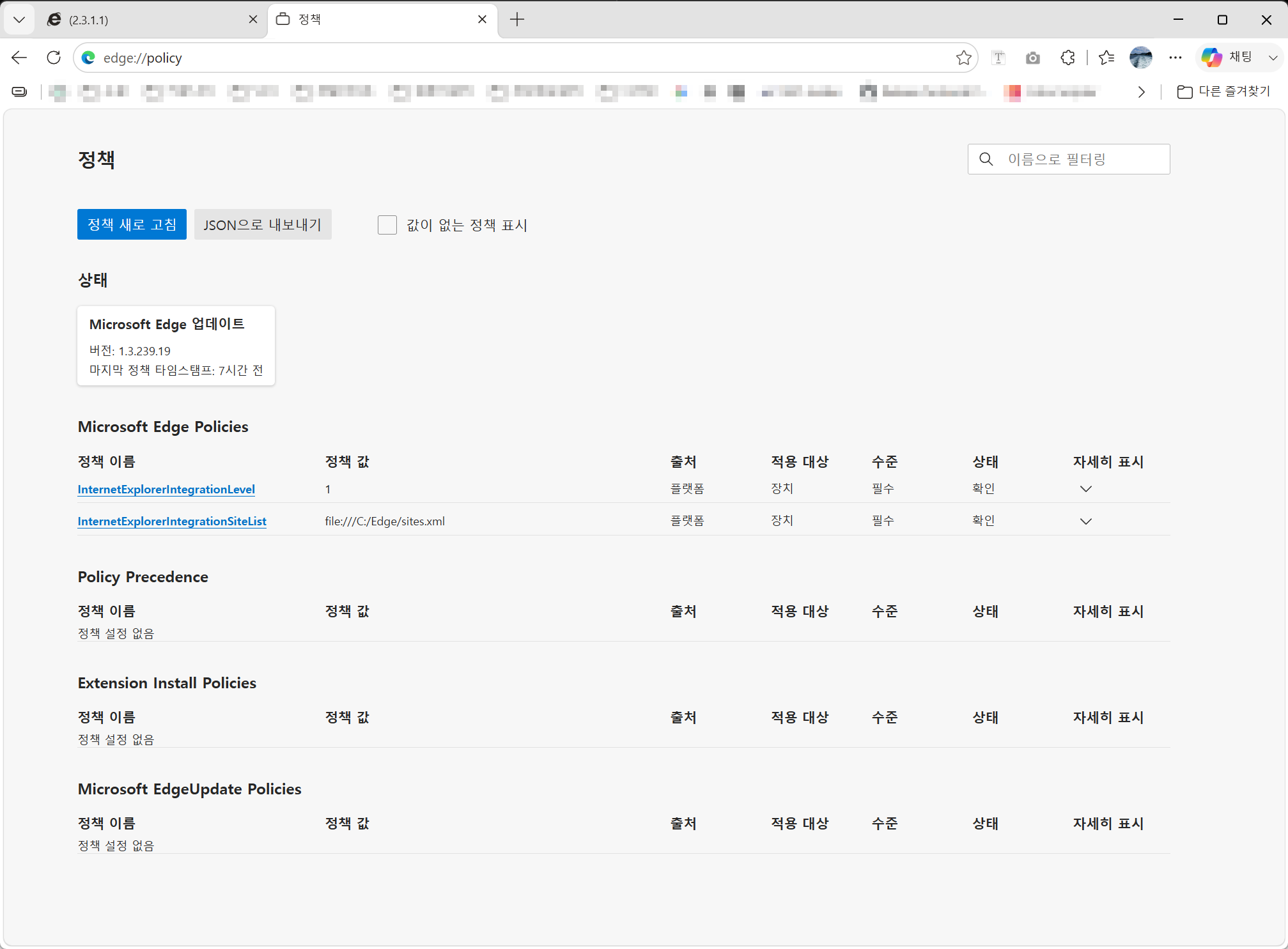The width and height of the screenshot is (1288, 949).
Task: Click the edge site info icon in address bar
Action: (x=89, y=58)
